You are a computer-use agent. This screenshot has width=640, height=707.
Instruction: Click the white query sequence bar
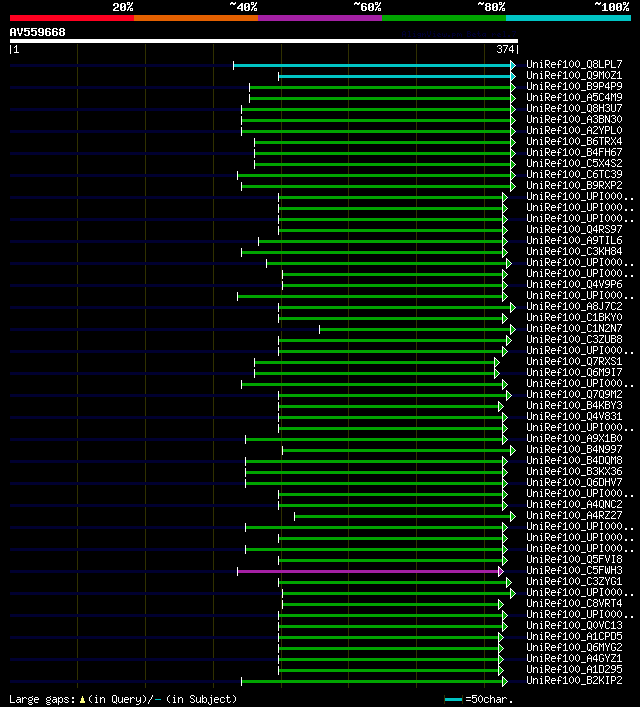(264, 41)
